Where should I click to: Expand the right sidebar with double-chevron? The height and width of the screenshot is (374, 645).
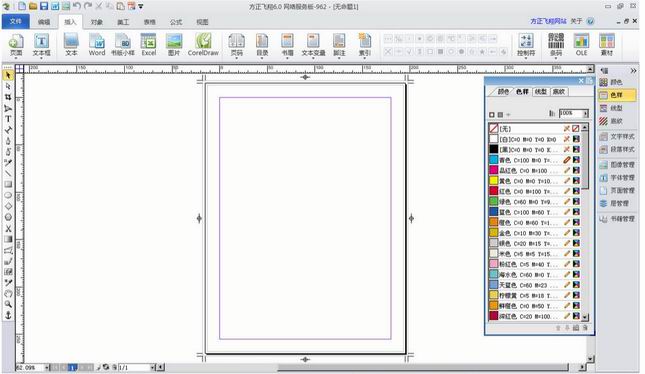(x=633, y=71)
